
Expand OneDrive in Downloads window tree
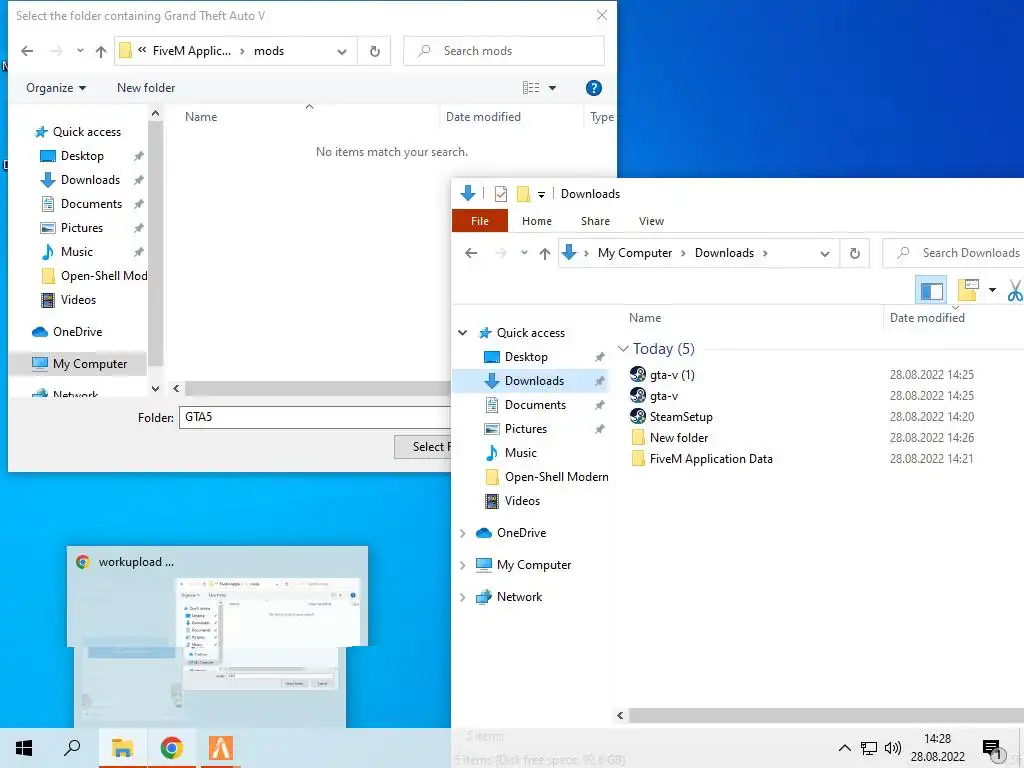(x=462, y=533)
